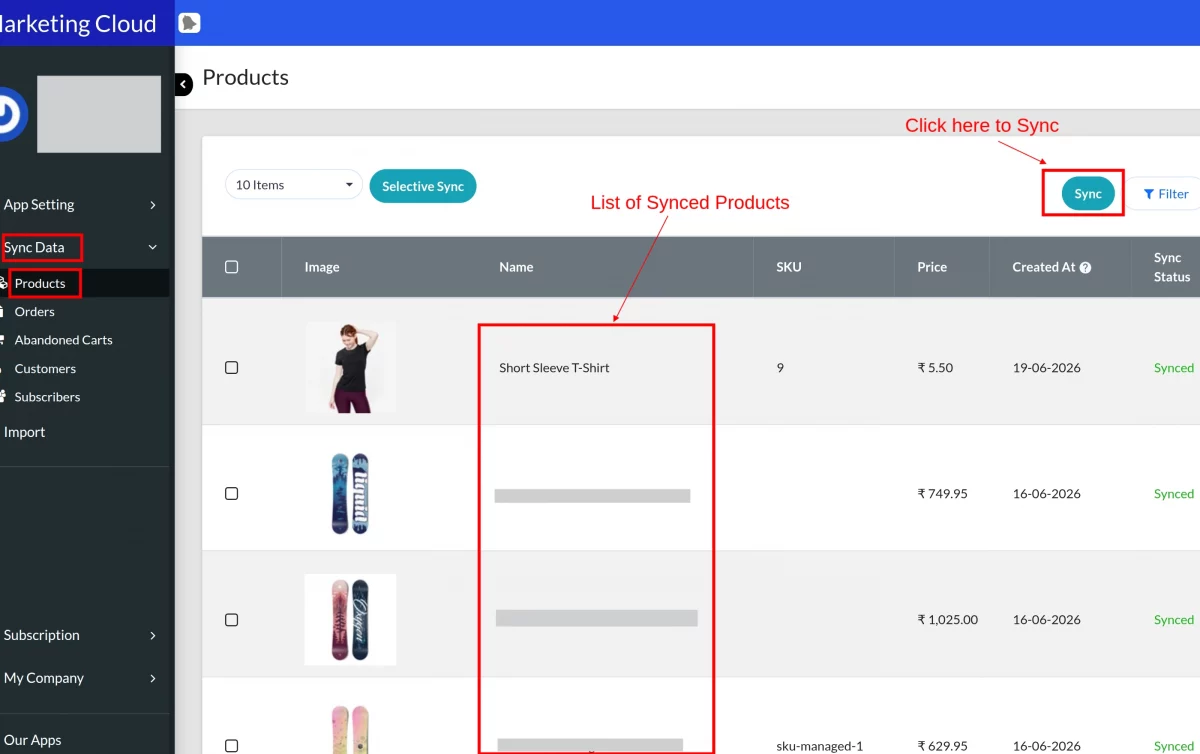The image size is (1200, 754).
Task: Collapse the Sync Data section
Action: pos(82,247)
